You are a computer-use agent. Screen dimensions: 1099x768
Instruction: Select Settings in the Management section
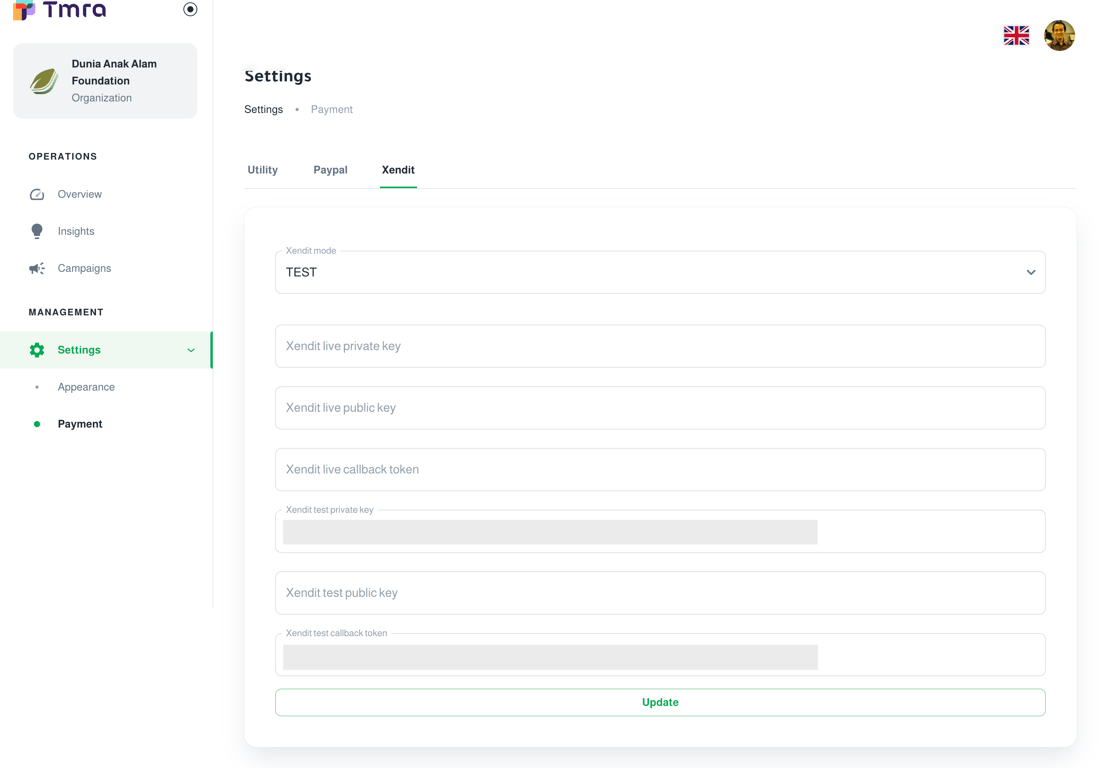pos(105,350)
